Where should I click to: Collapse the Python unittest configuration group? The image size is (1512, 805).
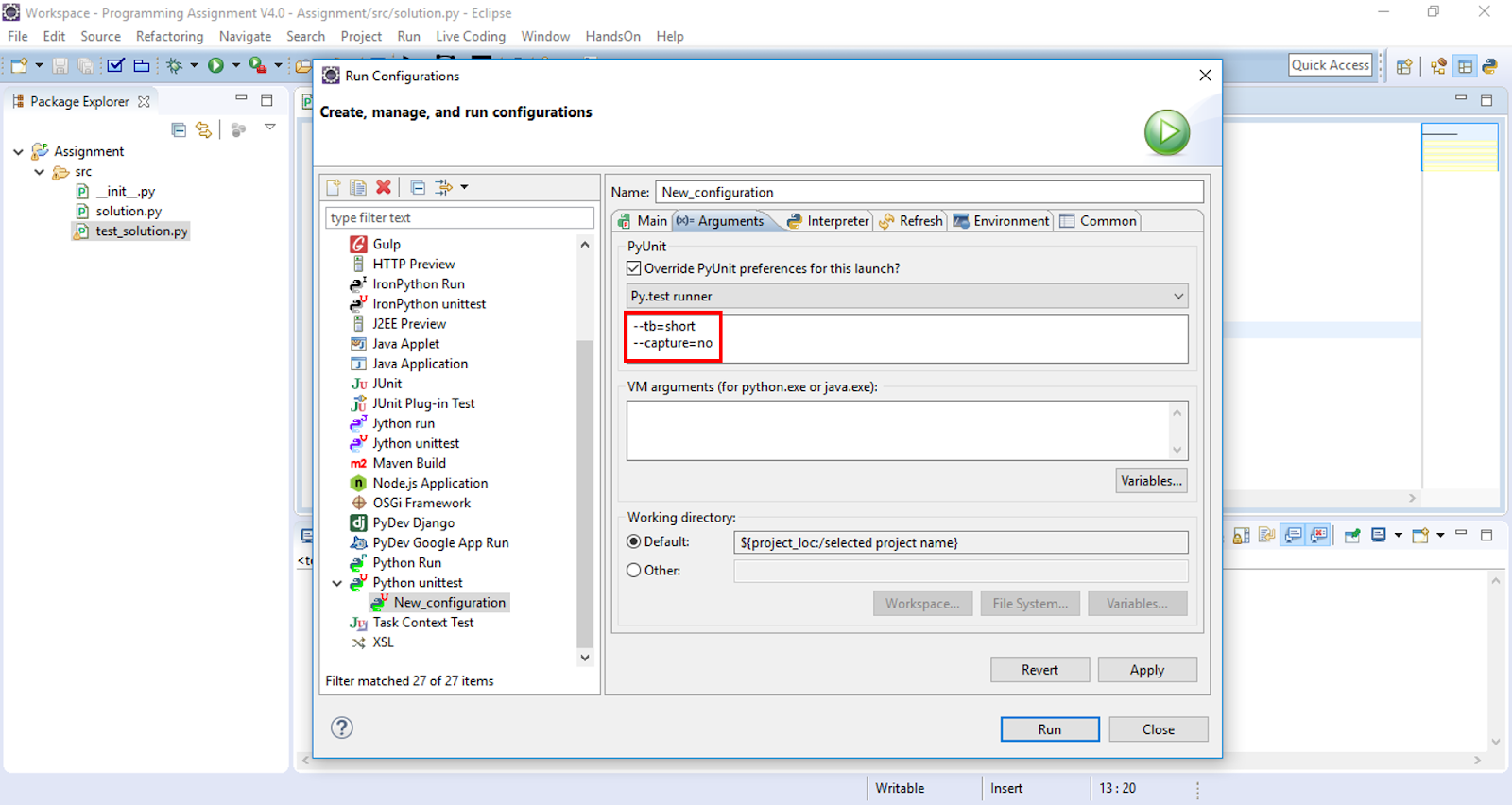[337, 583]
